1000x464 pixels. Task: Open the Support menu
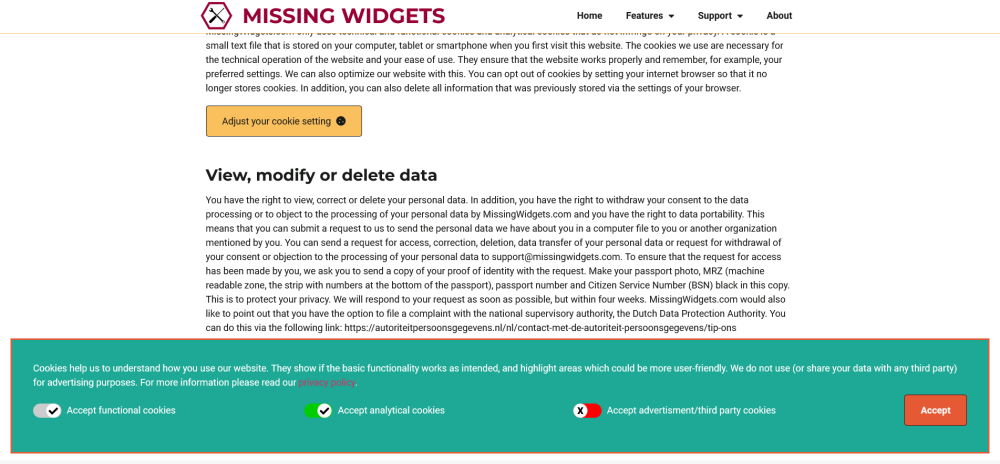[x=720, y=16]
